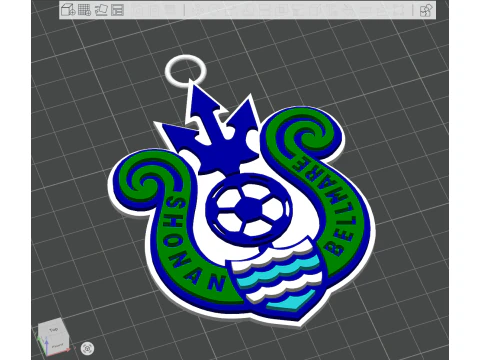Select the Top face of view cube
Screen dimensions: 480x360
[x=53, y=329]
